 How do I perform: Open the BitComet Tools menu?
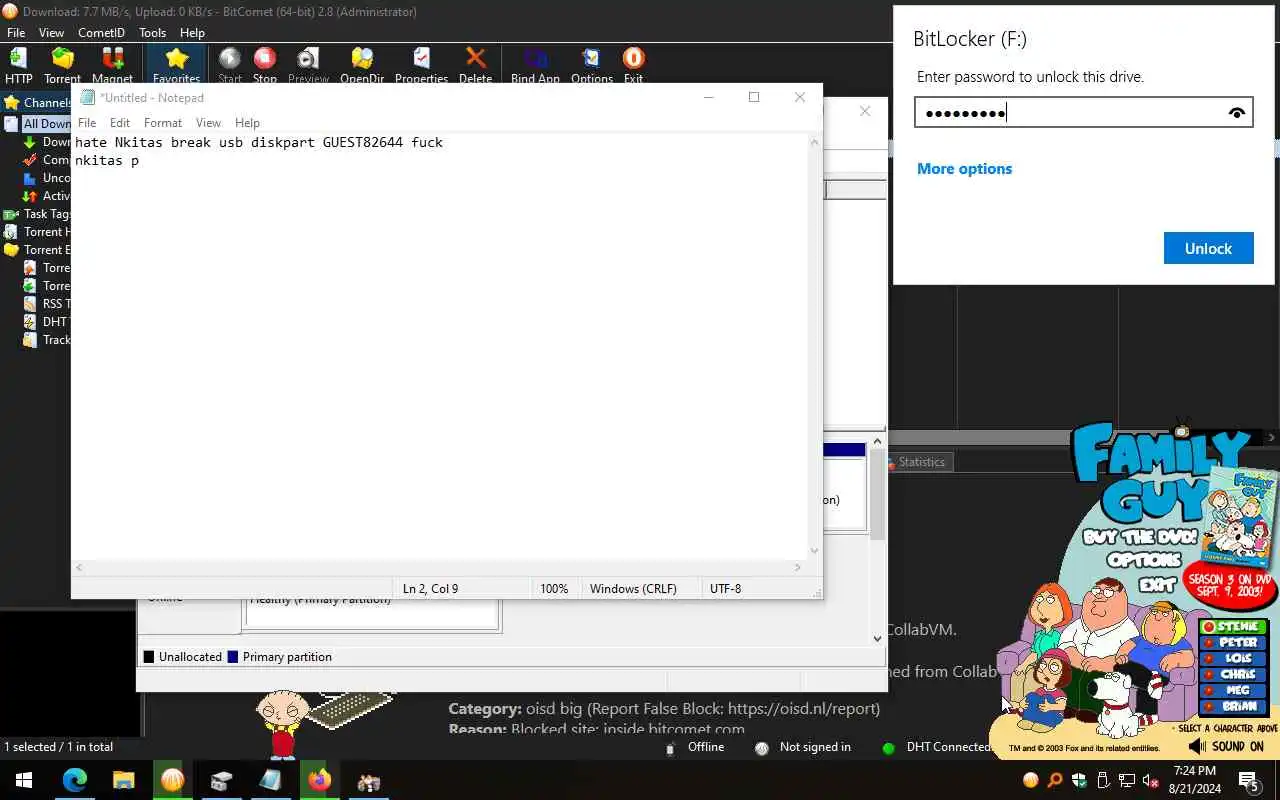(x=152, y=33)
